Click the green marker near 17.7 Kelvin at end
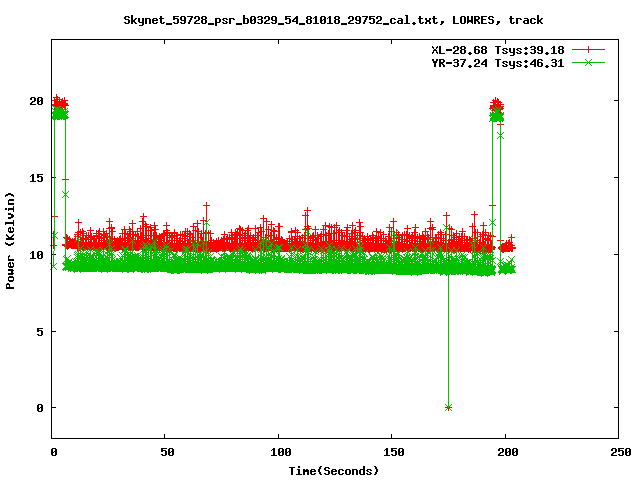The image size is (640, 480). (x=500, y=136)
